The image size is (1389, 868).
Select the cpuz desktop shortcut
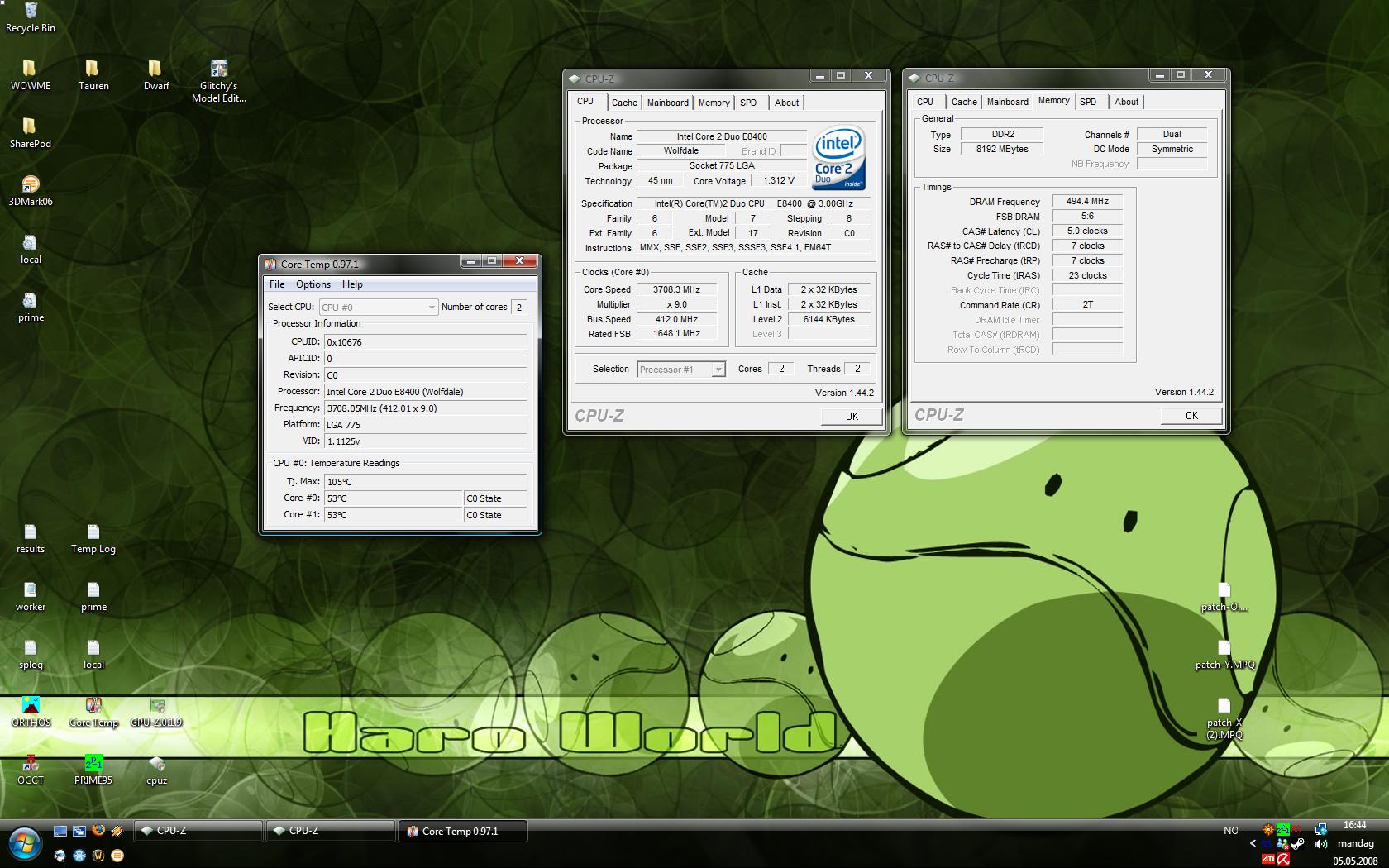(x=156, y=770)
